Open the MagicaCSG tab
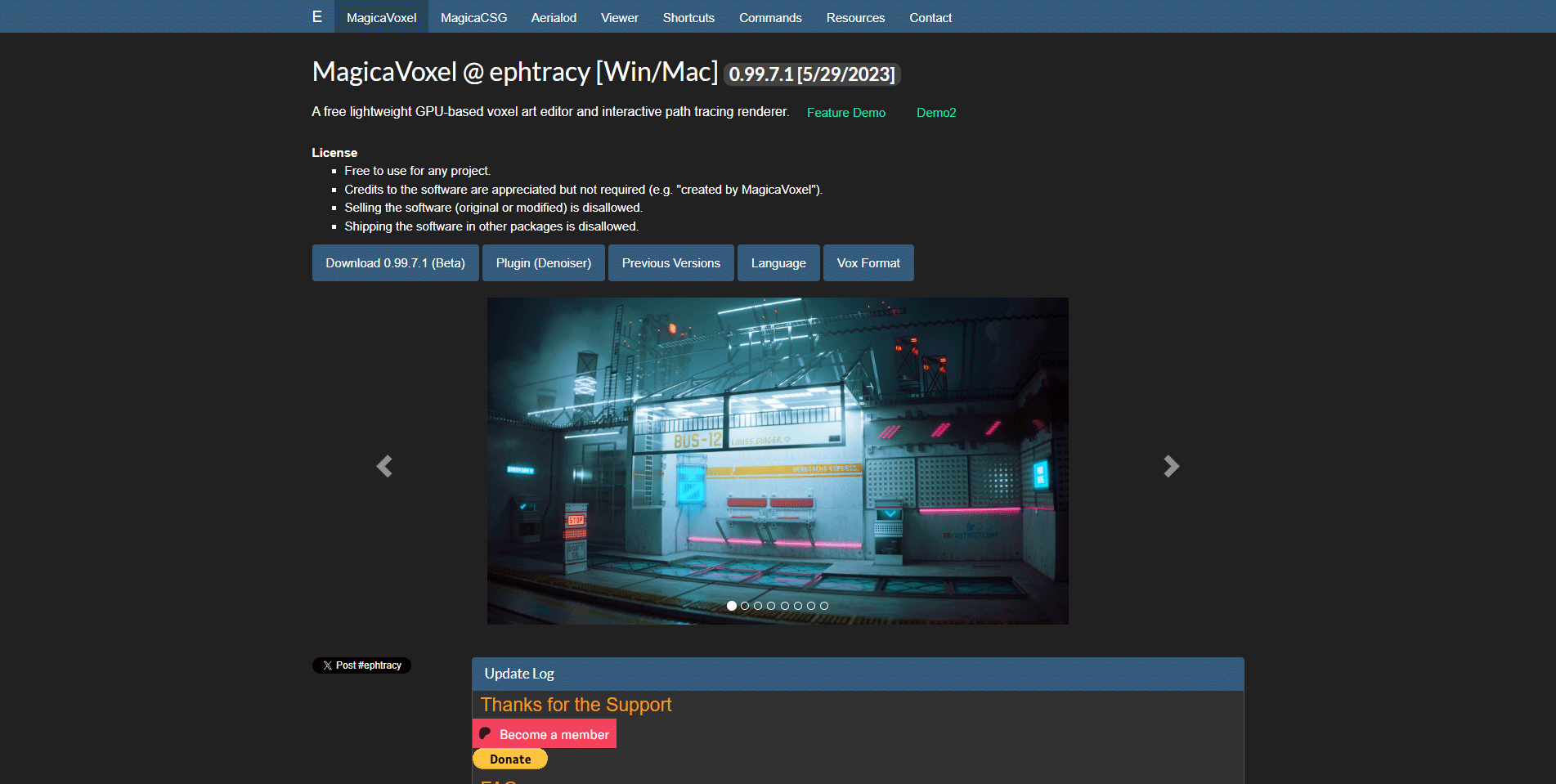Viewport: 1556px width, 784px height. tap(473, 17)
